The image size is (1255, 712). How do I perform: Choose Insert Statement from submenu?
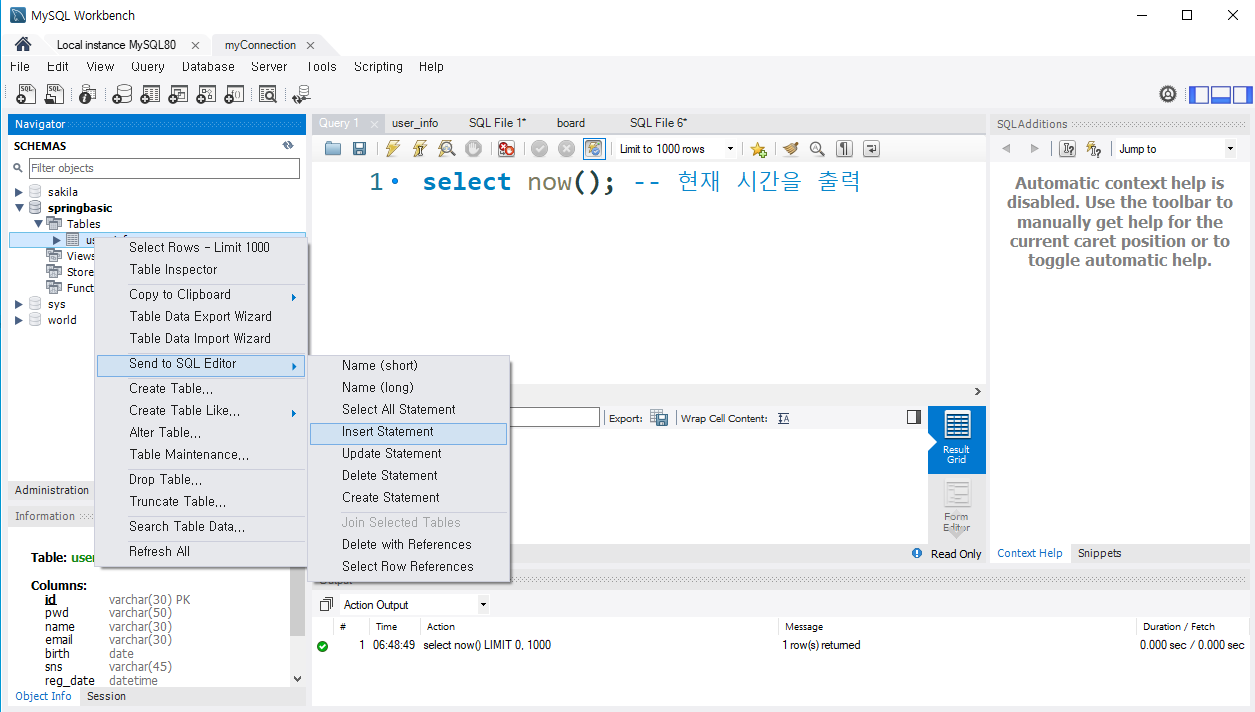point(409,432)
